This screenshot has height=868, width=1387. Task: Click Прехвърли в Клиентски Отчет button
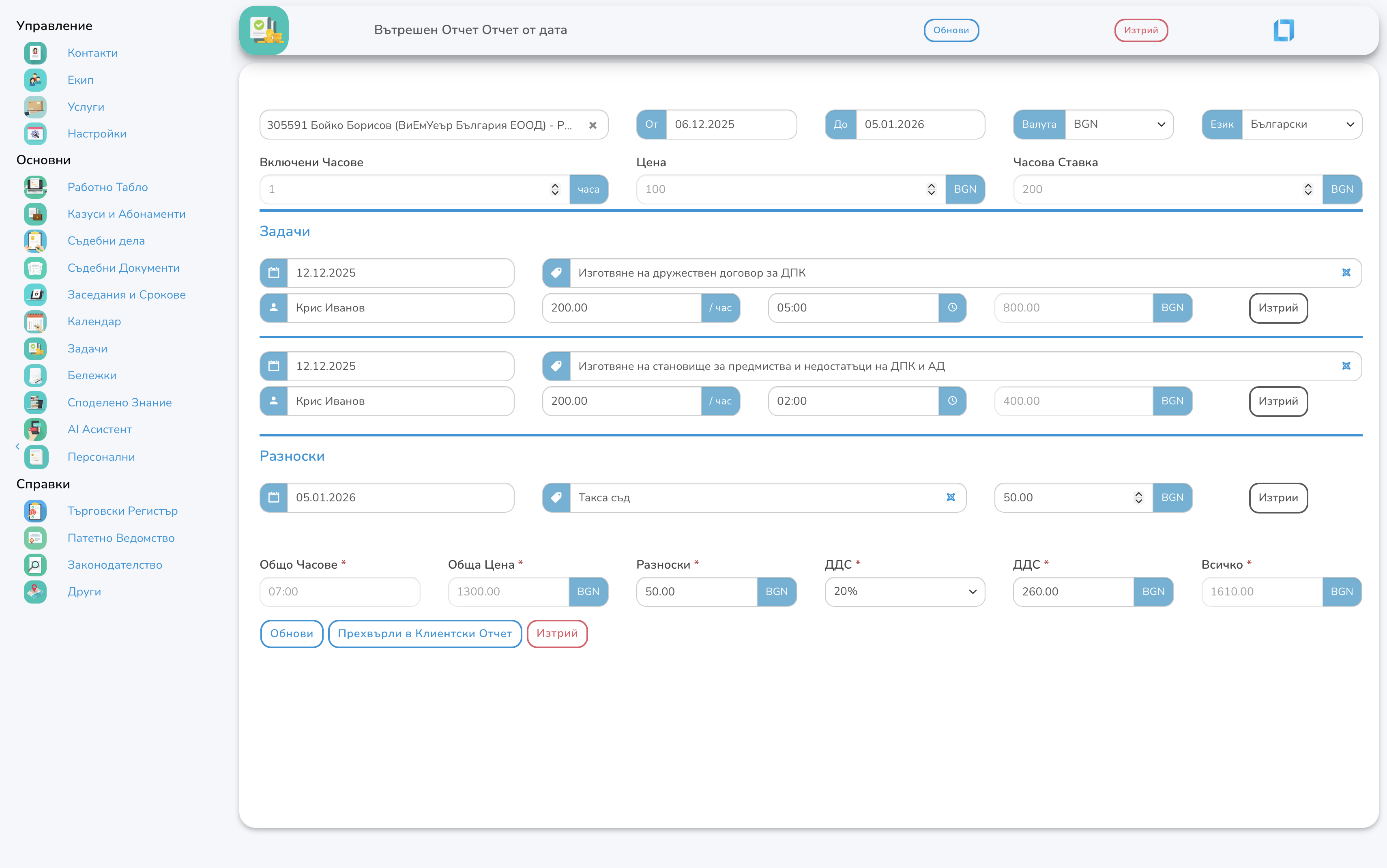coord(425,634)
